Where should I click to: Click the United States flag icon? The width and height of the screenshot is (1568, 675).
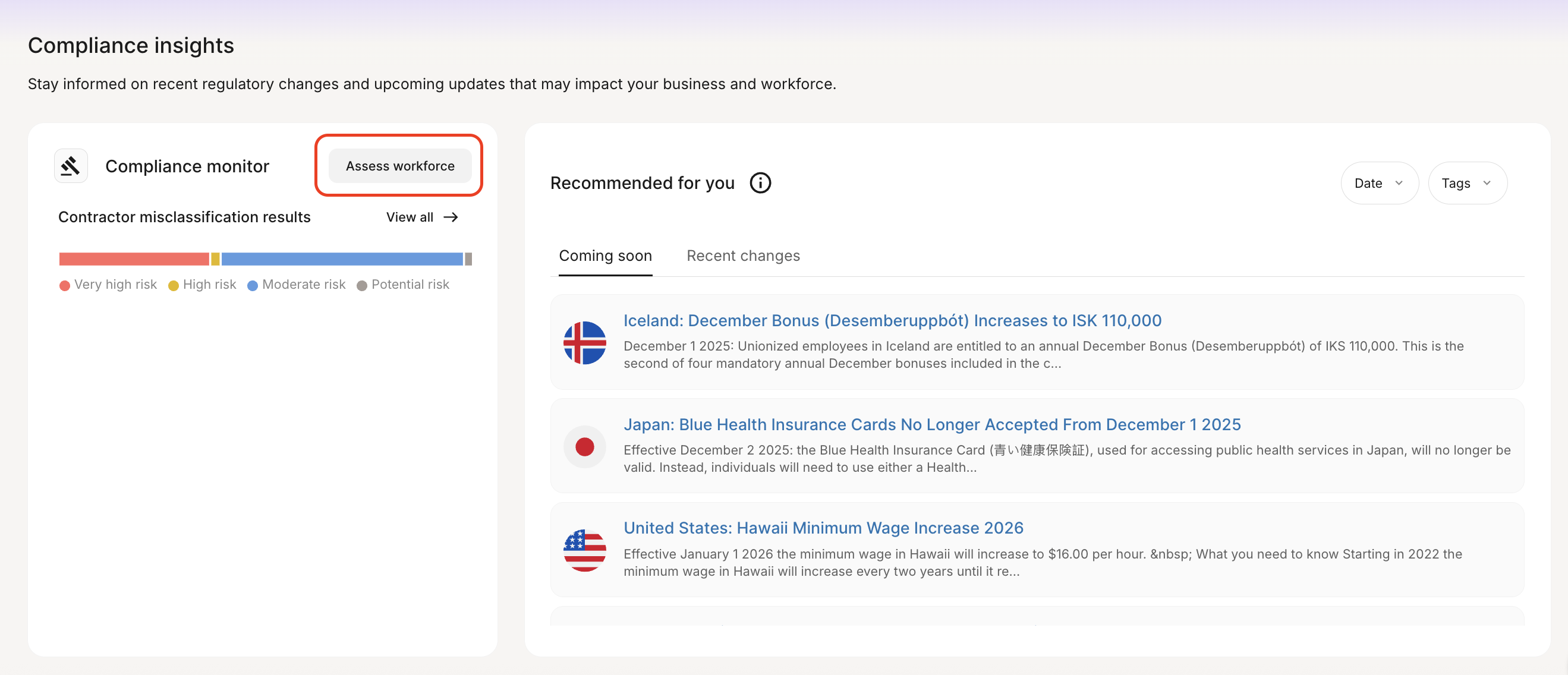[584, 550]
